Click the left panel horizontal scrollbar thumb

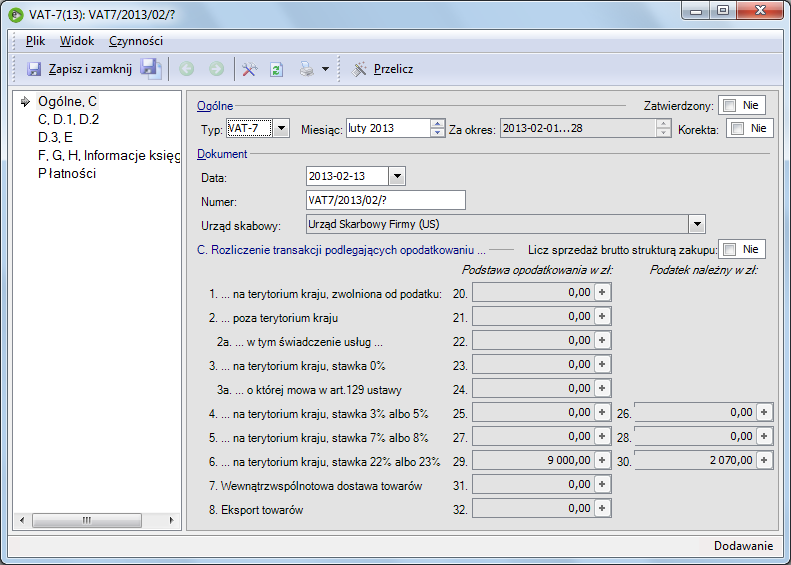click(x=87, y=520)
